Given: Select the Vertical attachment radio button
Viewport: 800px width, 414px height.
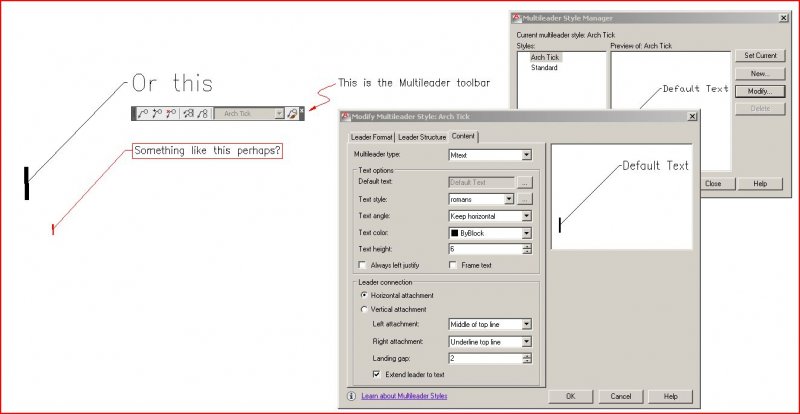Looking at the screenshot, I should point(364,309).
